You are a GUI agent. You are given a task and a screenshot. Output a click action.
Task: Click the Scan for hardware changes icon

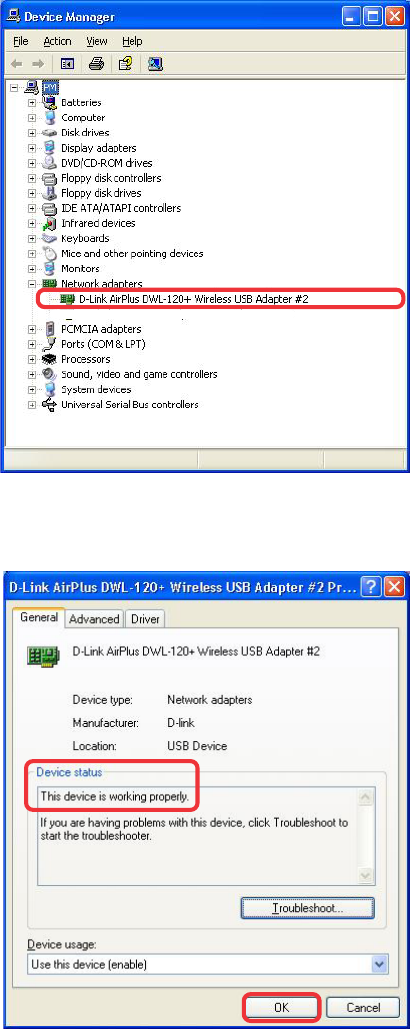[x=155, y=64]
